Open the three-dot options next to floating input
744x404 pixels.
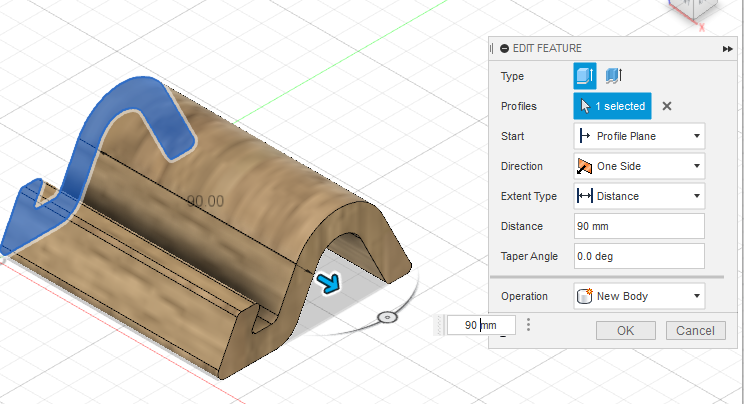coord(528,325)
